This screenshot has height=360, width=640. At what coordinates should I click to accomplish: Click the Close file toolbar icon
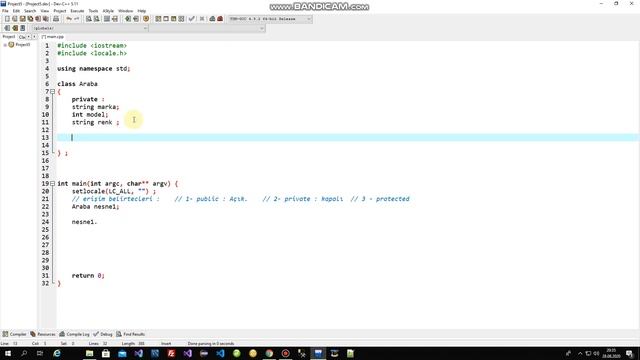point(38,19)
